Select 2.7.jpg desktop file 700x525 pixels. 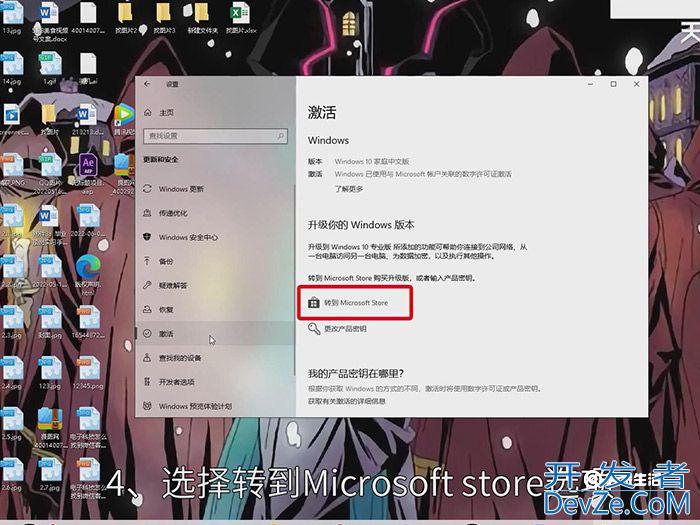(50, 475)
